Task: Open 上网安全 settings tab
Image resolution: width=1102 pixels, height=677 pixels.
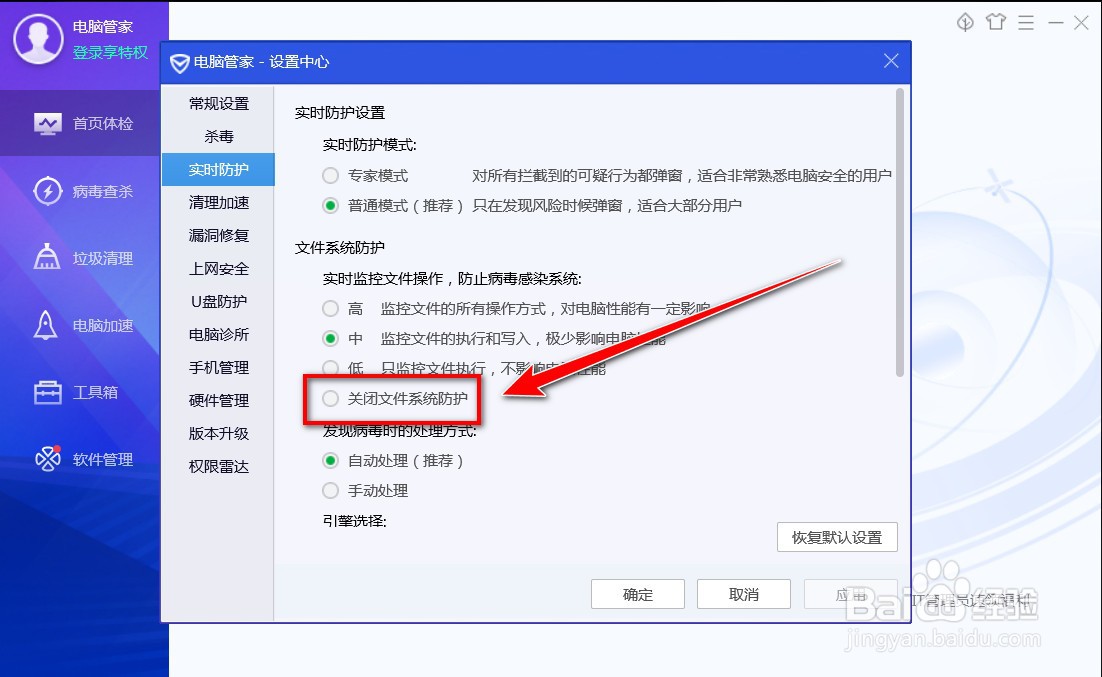Action: point(219,269)
